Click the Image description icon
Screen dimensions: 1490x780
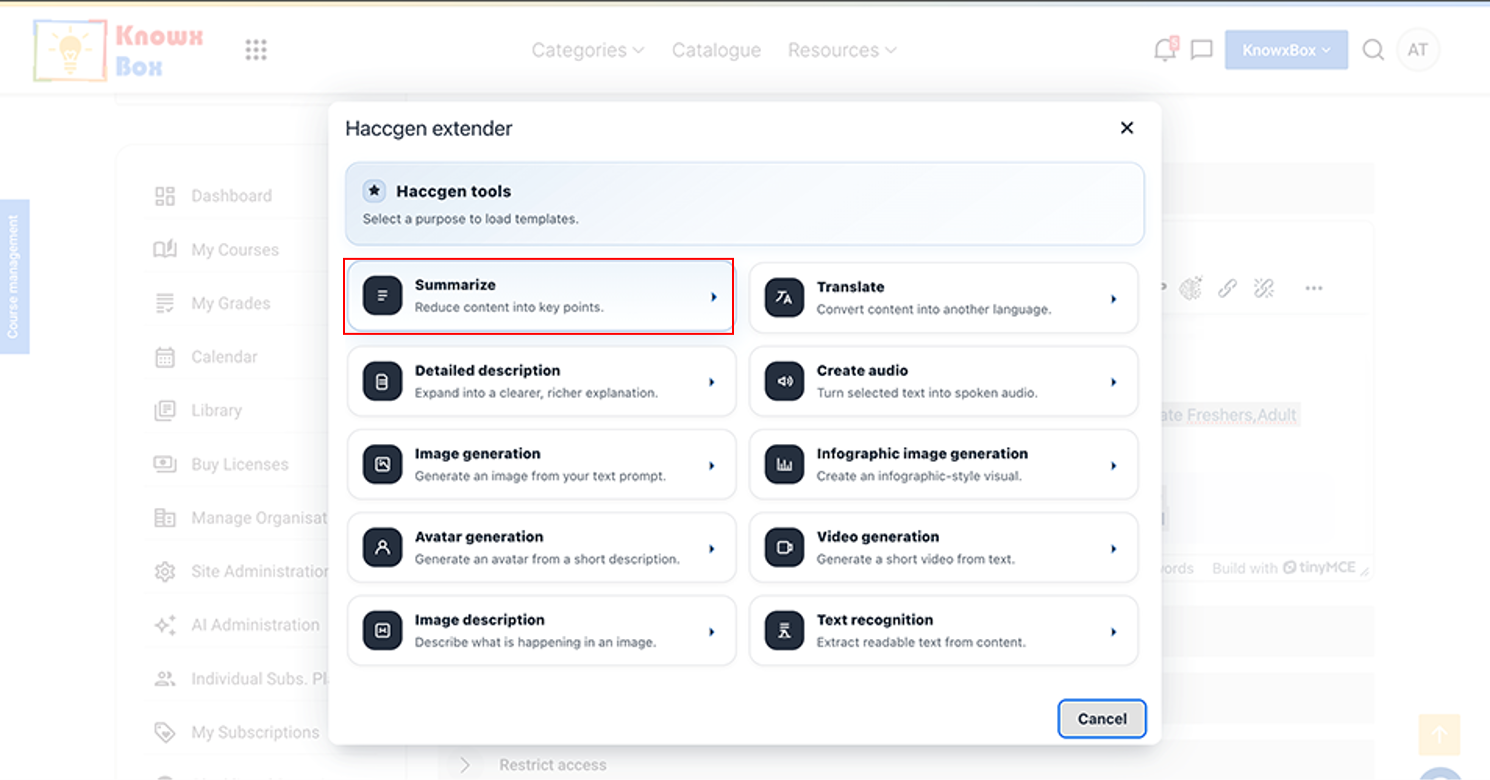tap(382, 630)
